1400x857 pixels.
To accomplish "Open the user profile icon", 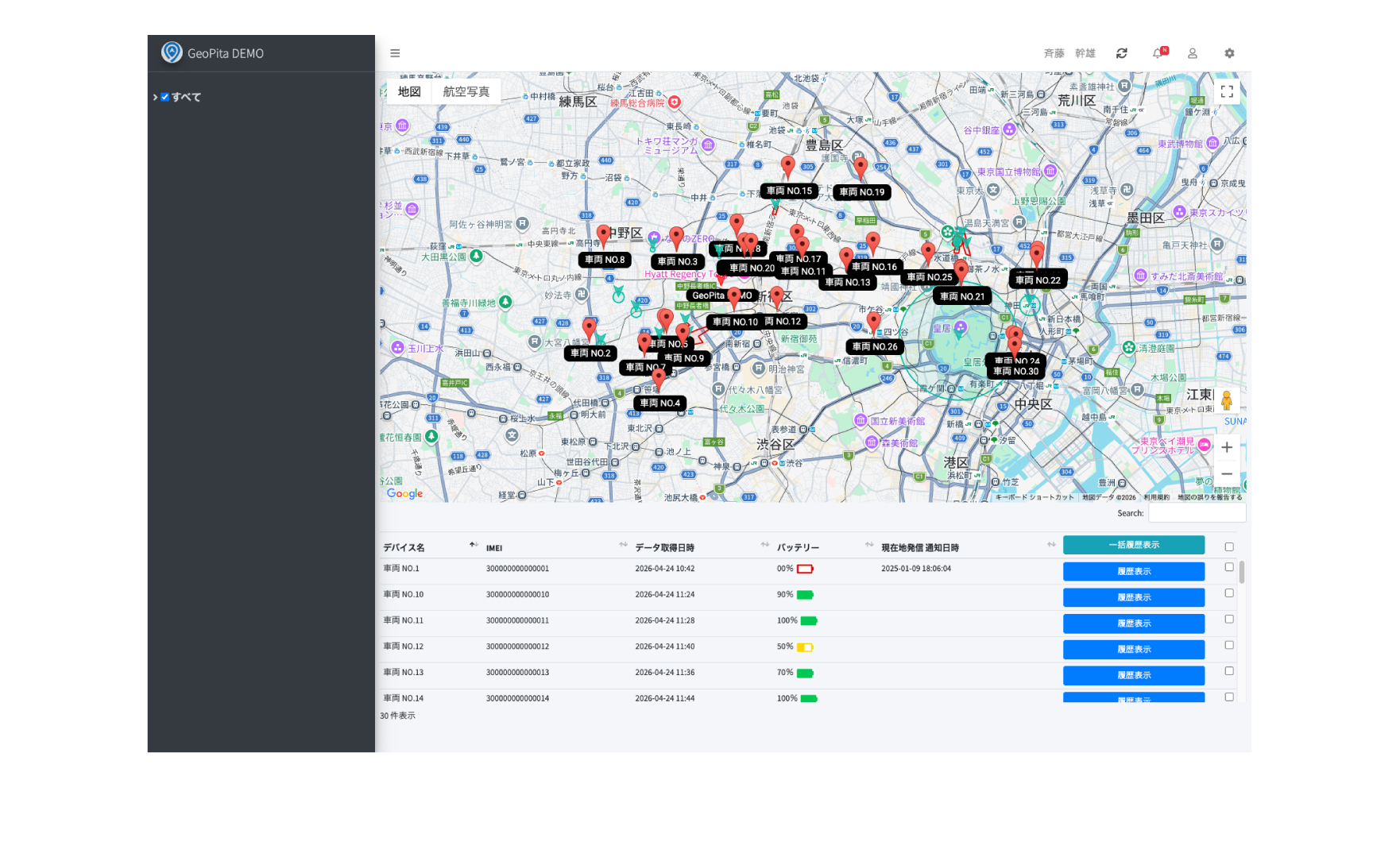I will point(1192,53).
